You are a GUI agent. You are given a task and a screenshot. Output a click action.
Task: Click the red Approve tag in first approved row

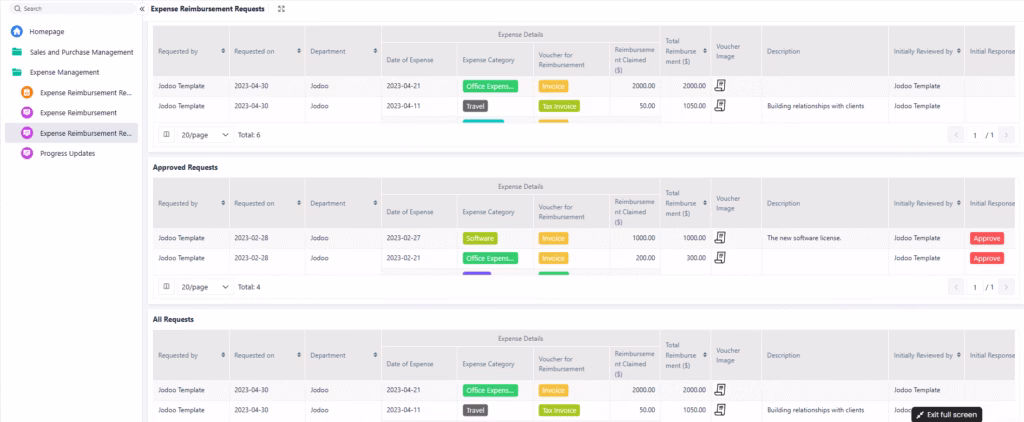click(986, 238)
